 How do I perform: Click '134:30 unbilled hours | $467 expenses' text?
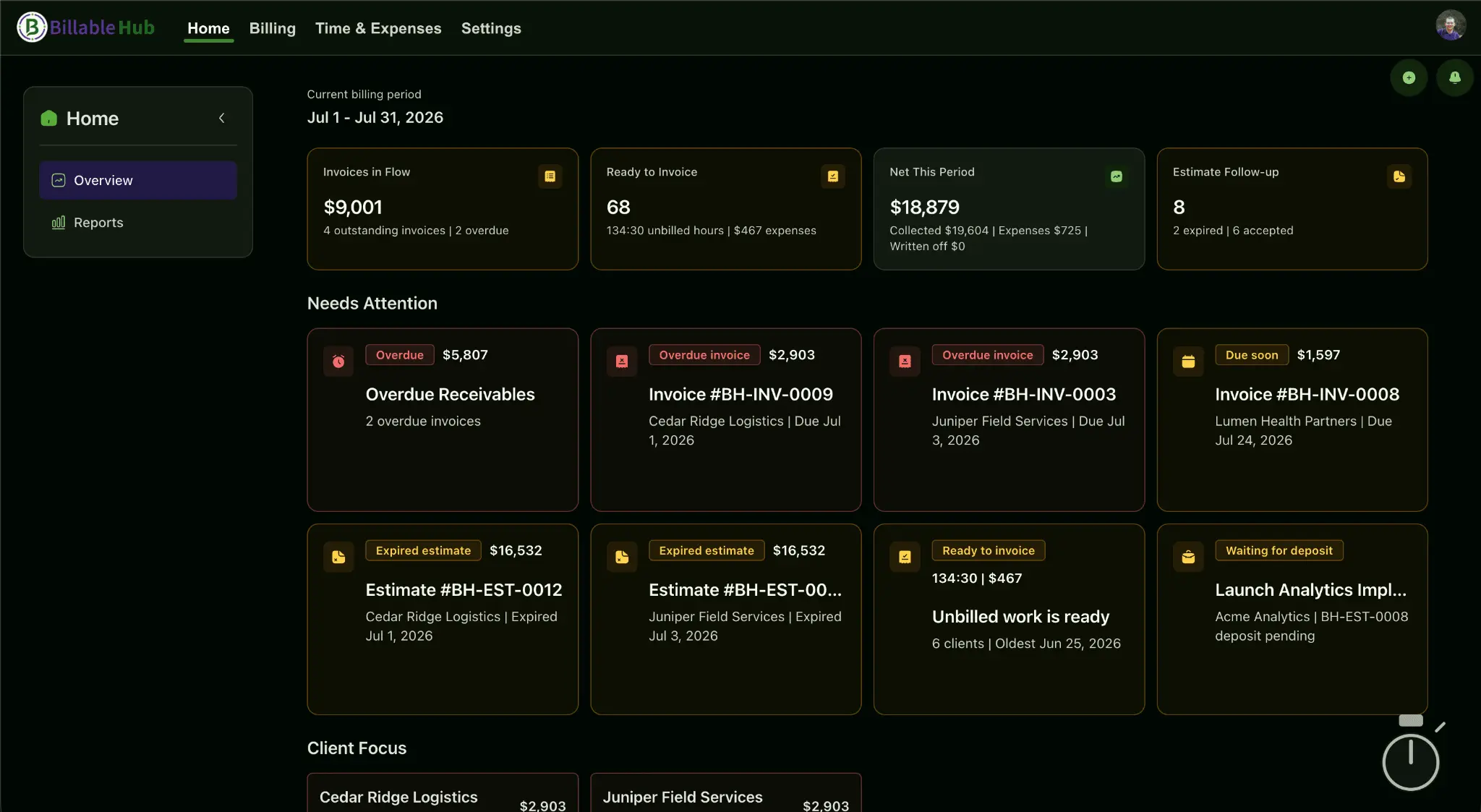(x=711, y=231)
